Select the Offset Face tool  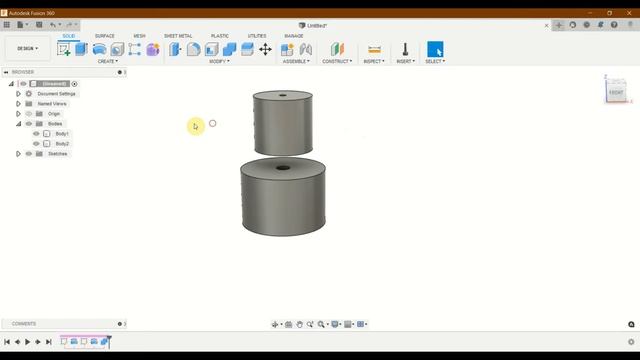pyautogui.click(x=247, y=49)
